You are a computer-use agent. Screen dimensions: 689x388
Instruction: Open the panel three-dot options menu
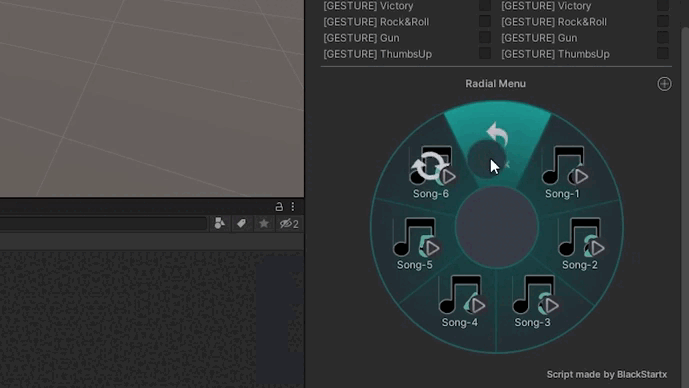293,207
